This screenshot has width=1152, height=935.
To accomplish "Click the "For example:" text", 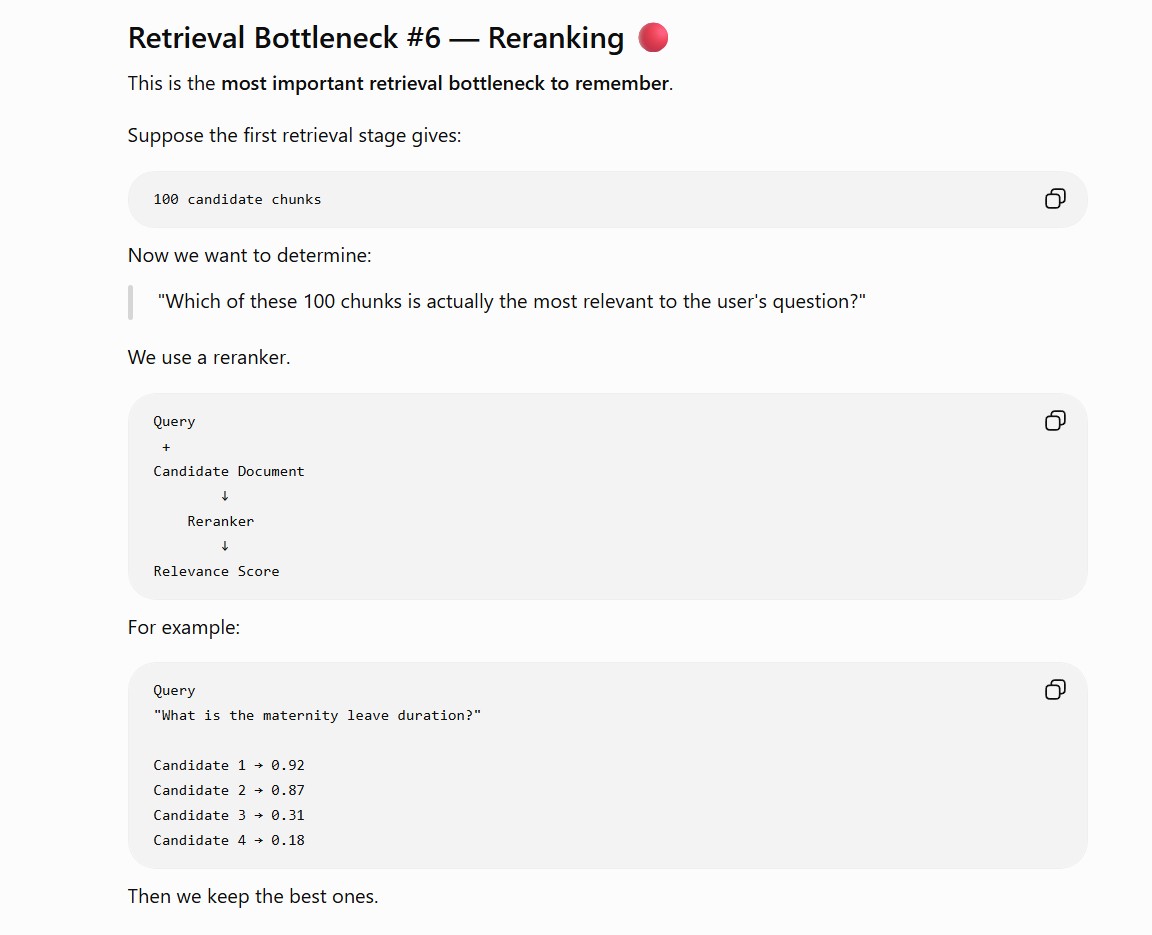I will coord(184,627).
